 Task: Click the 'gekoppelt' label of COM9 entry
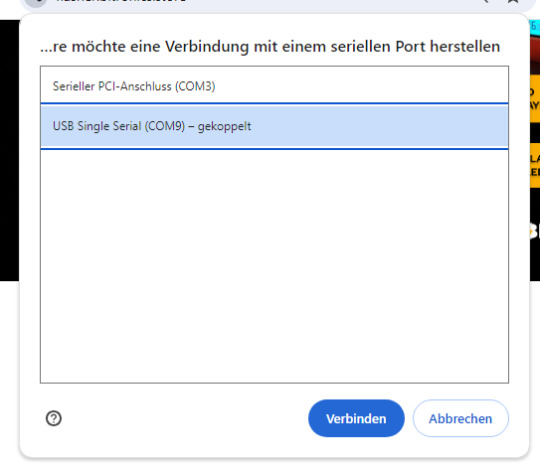tap(224, 126)
